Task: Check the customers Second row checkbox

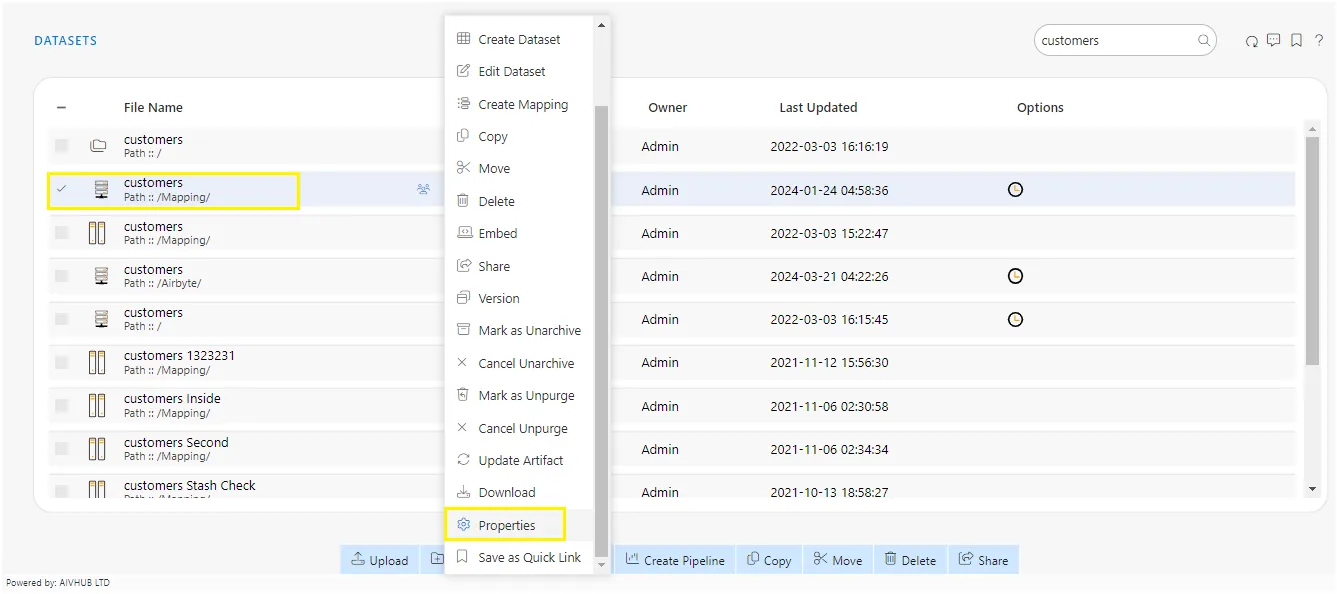Action: pyautogui.click(x=61, y=449)
